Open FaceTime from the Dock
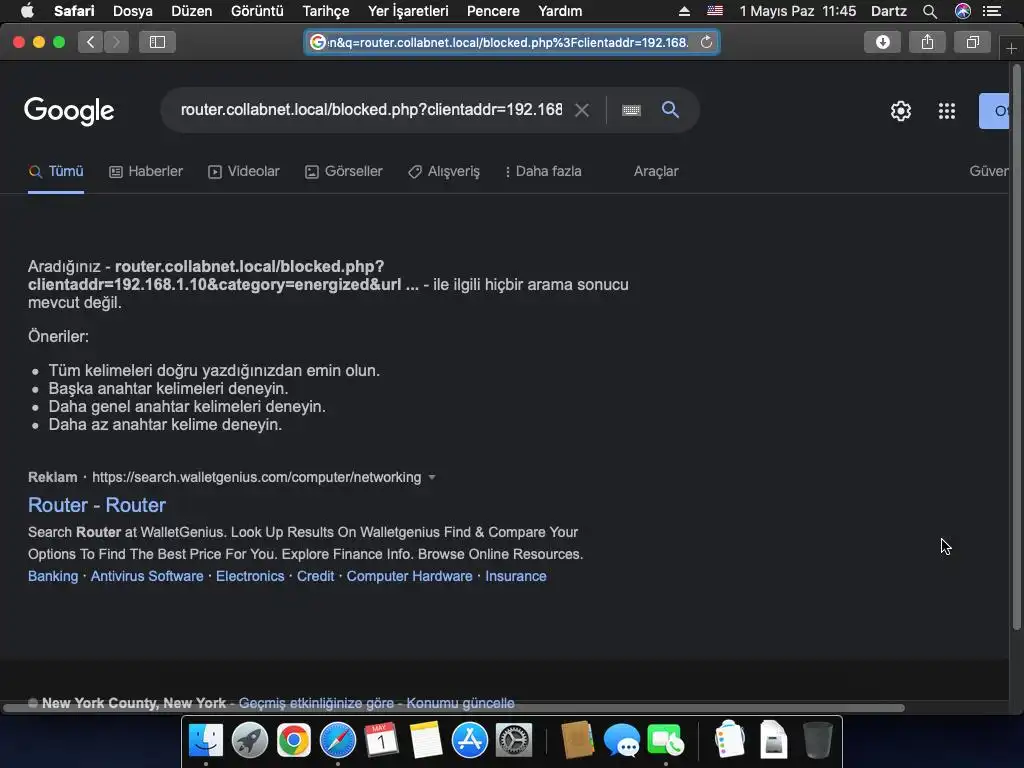 click(665, 741)
